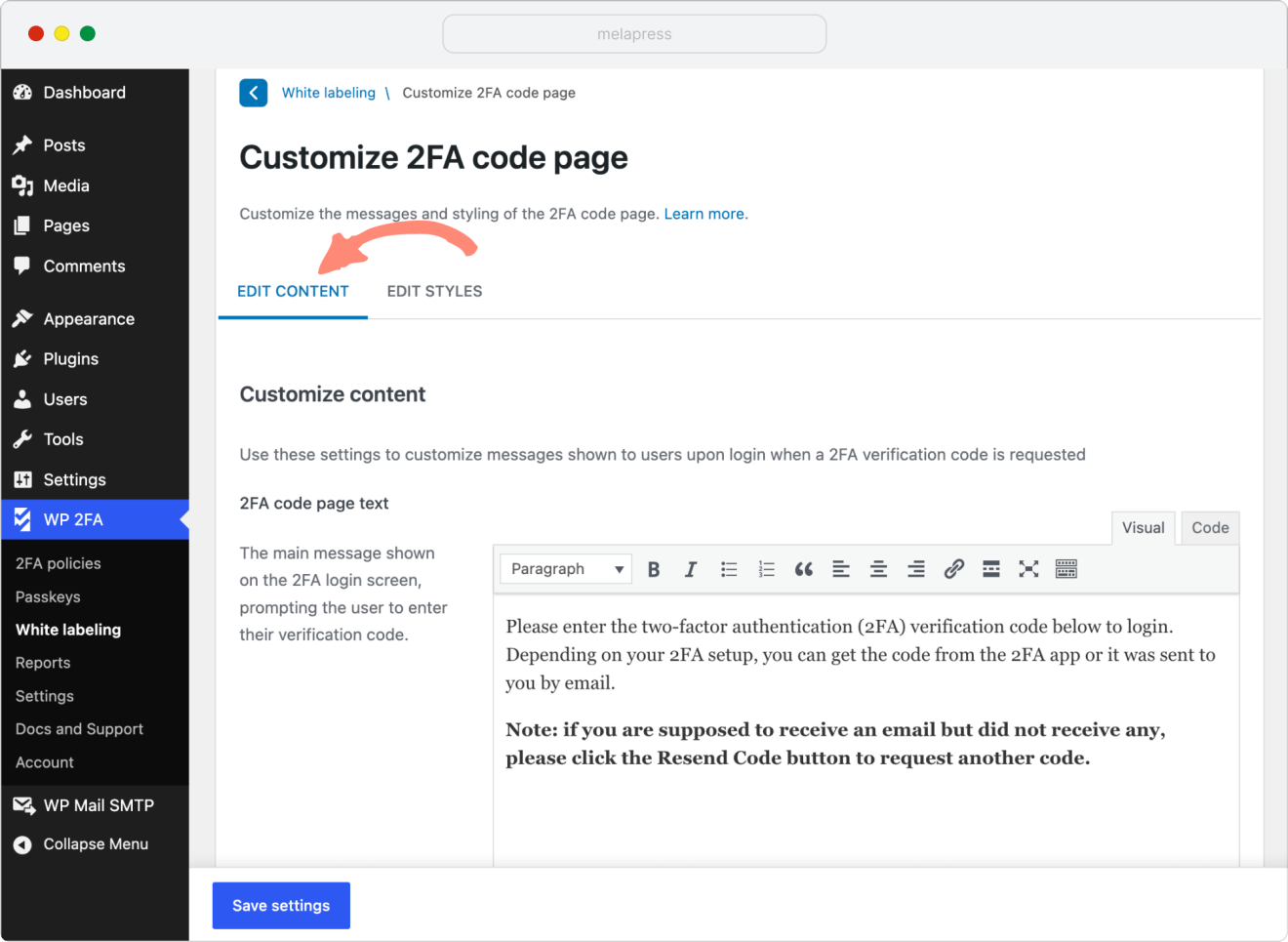Click the Settings sliders icon in sidebar
1288x942 pixels.
(x=22, y=479)
